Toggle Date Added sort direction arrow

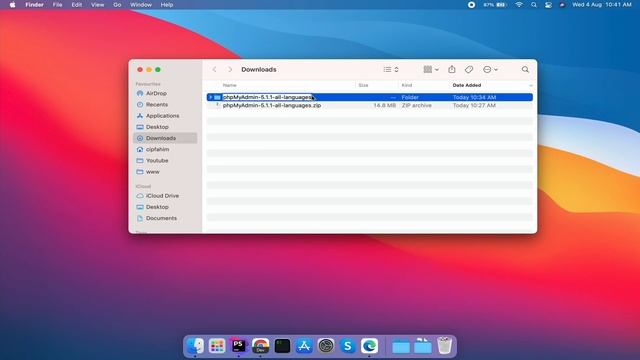click(x=531, y=85)
